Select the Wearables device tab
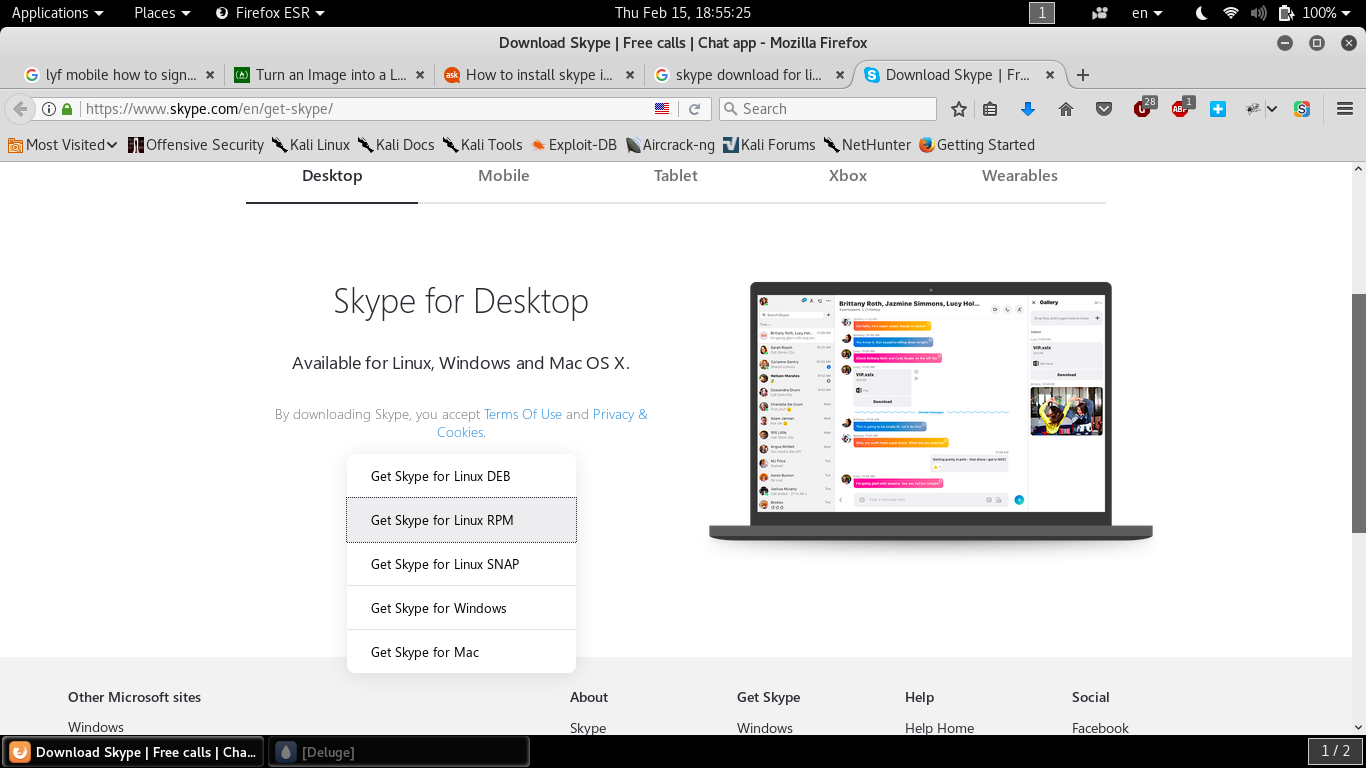1366x768 pixels. 1020,176
